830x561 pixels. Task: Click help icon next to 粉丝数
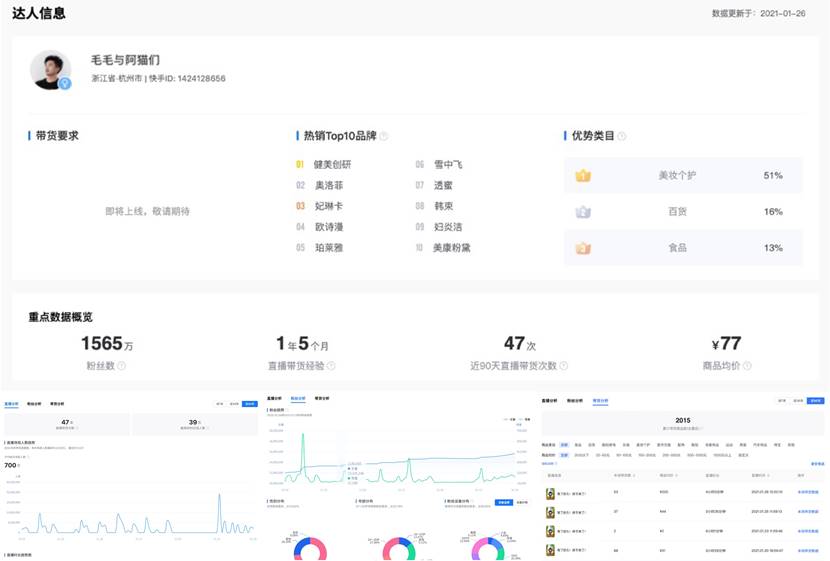tap(122, 366)
